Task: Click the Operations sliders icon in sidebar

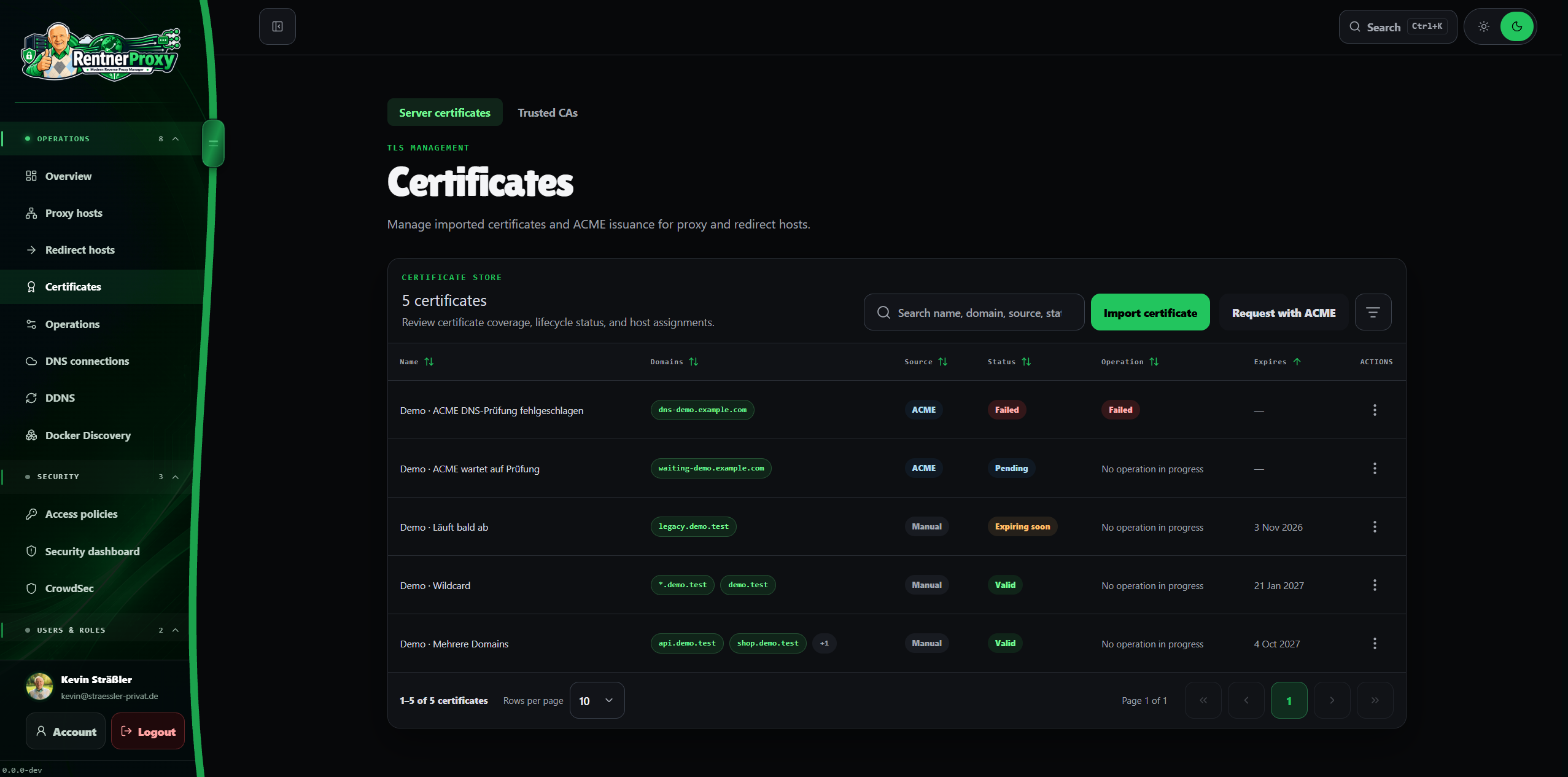Action: [x=31, y=324]
